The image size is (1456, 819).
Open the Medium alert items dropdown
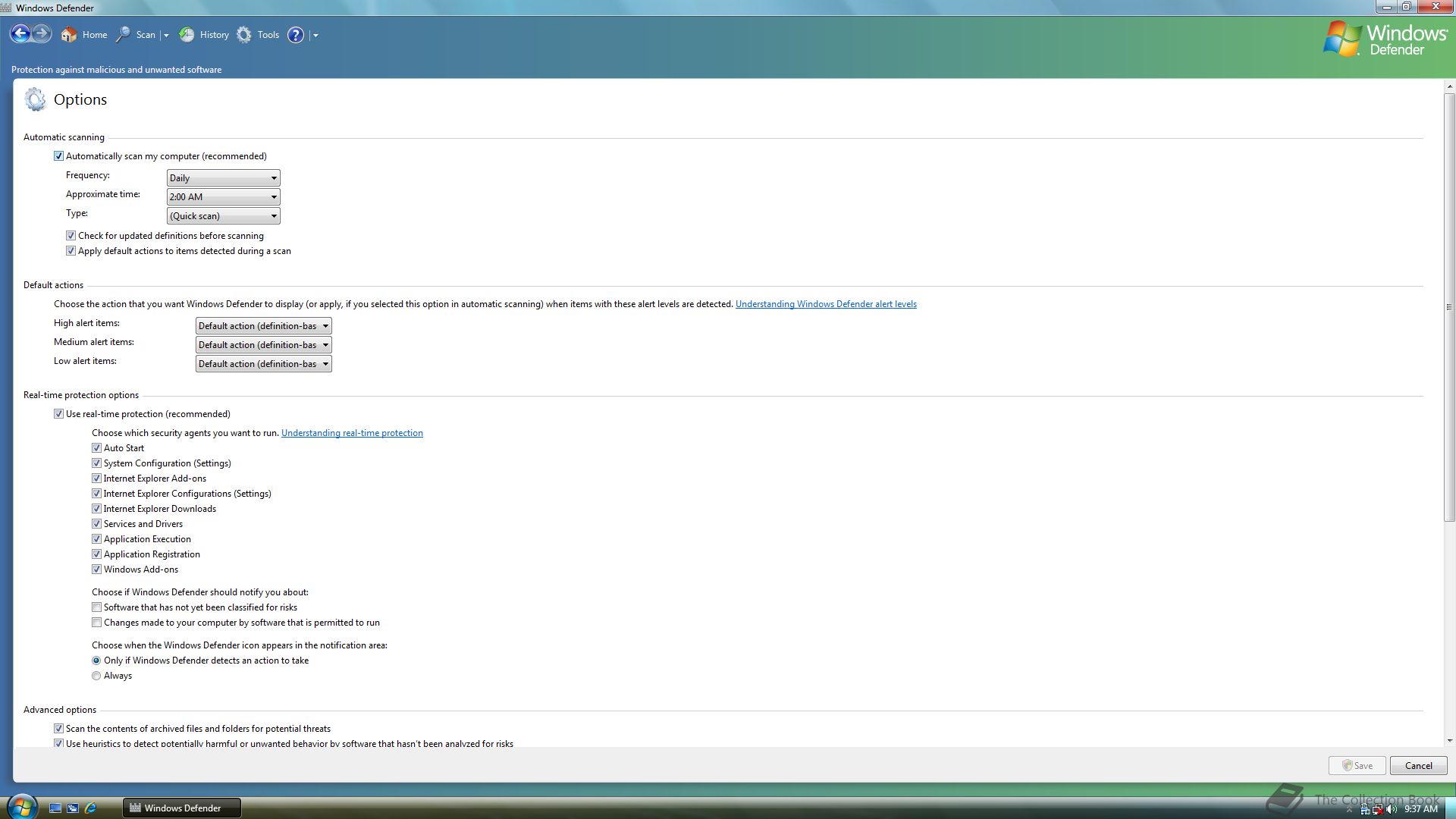tap(263, 345)
